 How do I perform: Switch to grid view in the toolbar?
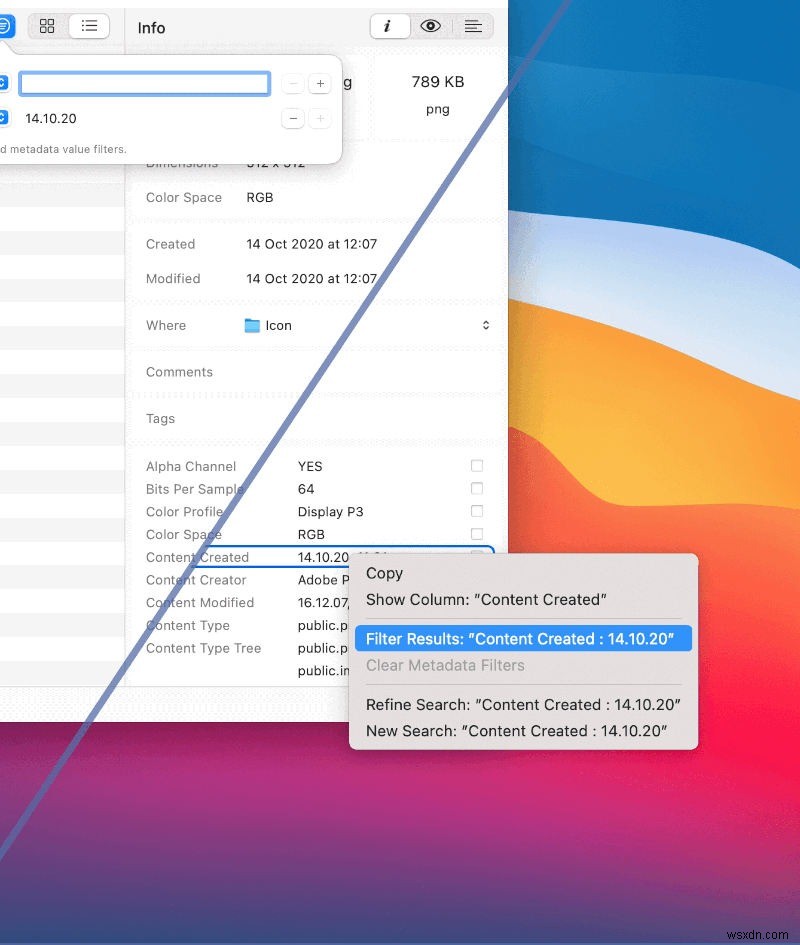click(46, 27)
